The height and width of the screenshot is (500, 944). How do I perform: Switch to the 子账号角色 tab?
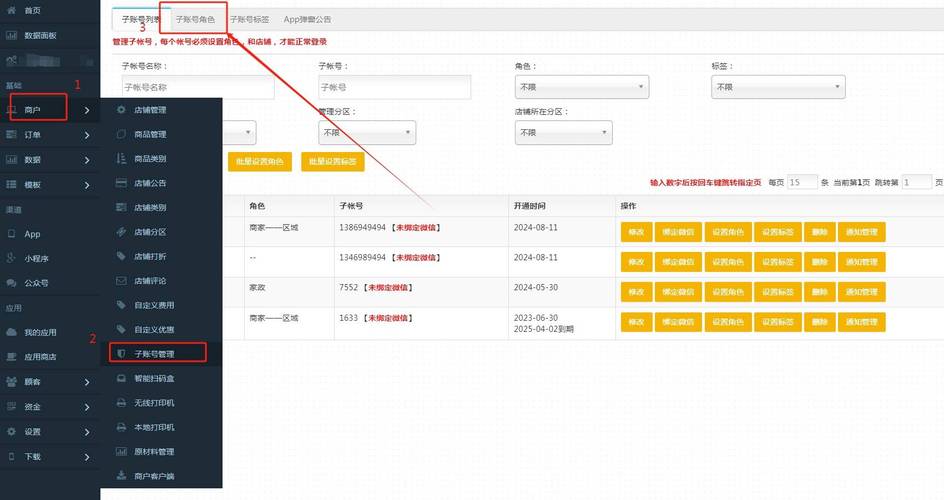[195, 19]
